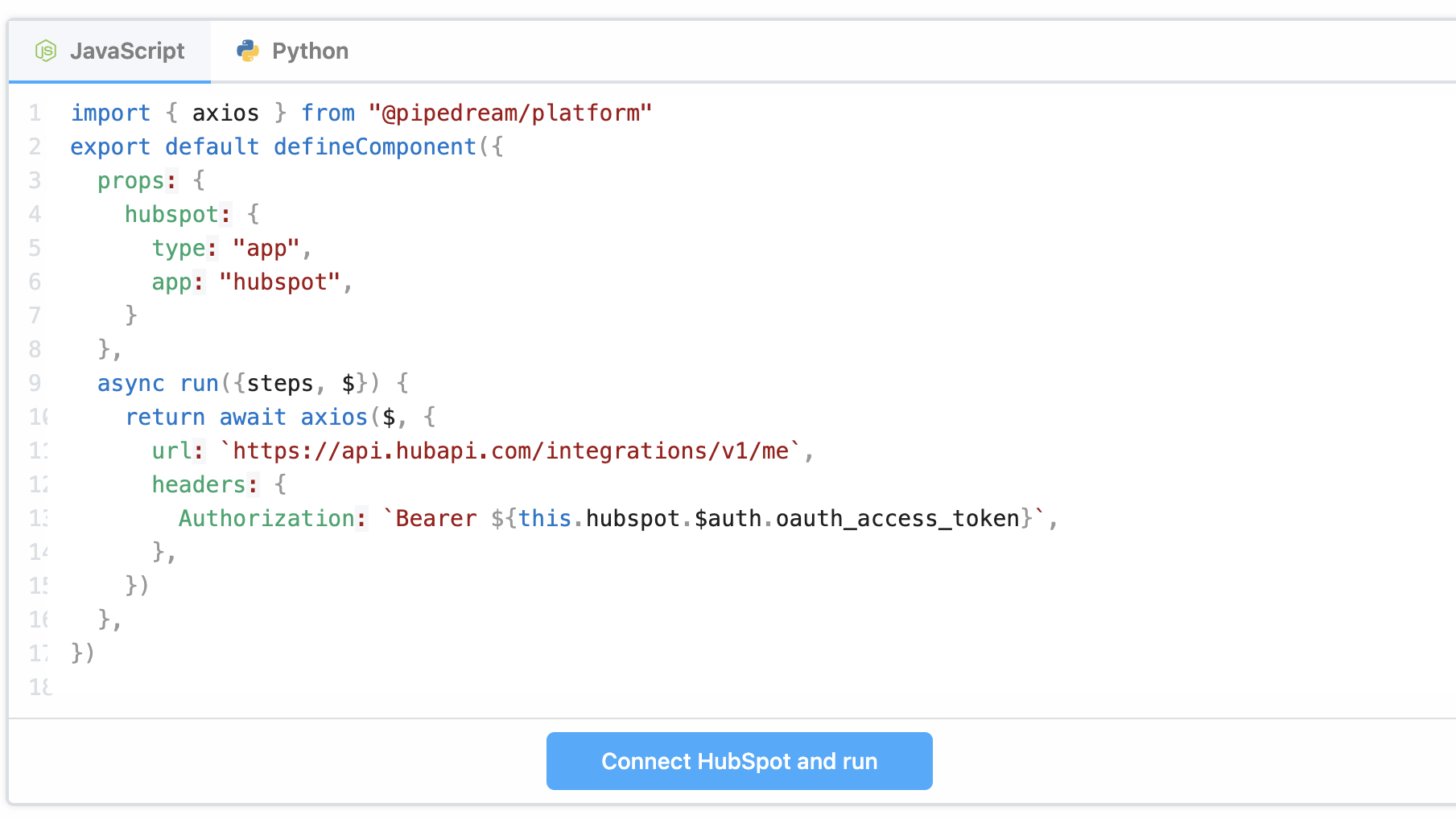
Task: Click the import keyword on line 1
Action: tap(110, 113)
